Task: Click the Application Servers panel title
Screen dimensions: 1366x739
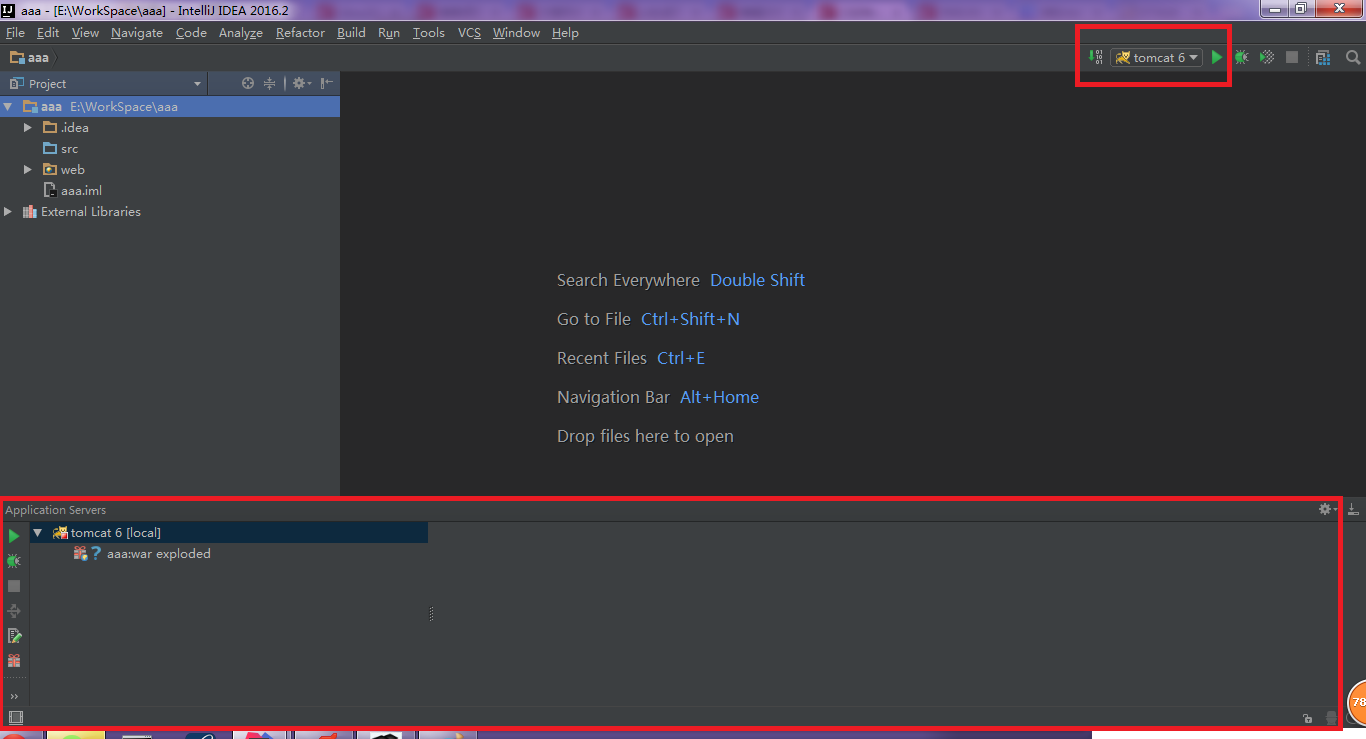Action: 56,510
